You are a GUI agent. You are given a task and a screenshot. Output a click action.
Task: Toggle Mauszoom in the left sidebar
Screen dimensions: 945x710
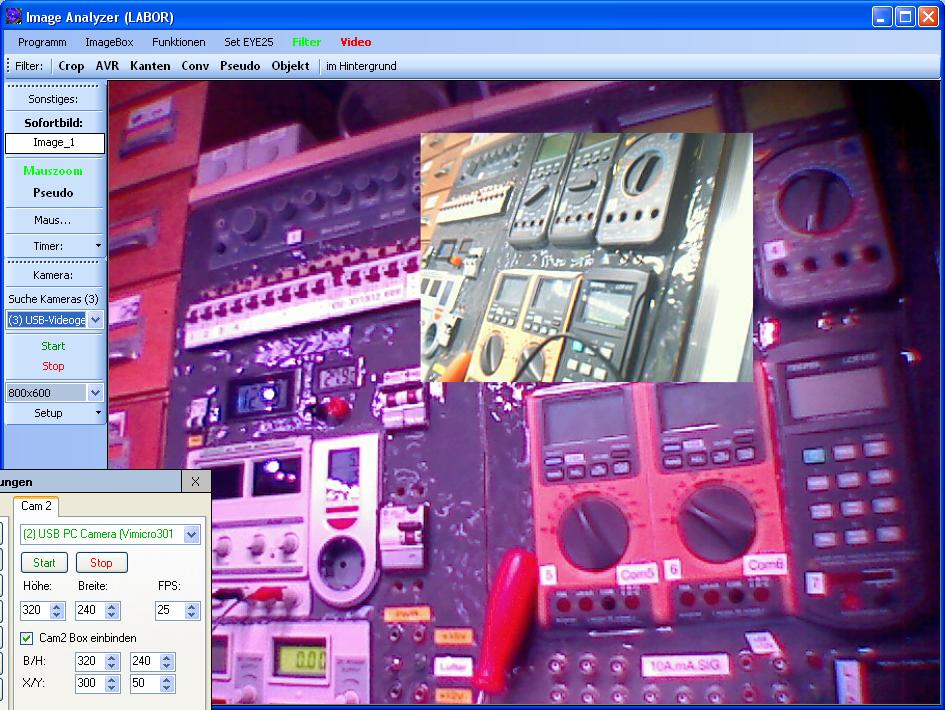click(x=53, y=172)
